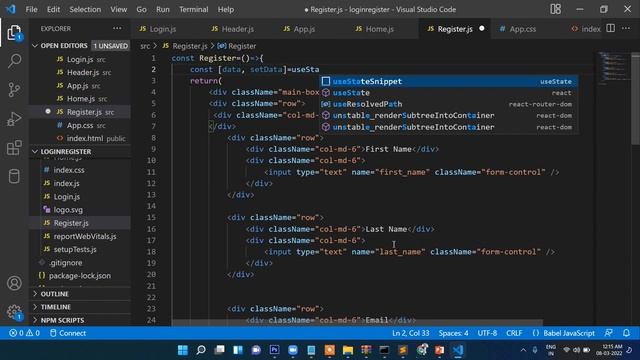Viewport: 640px width, 360px height.
Task: Click the feedback icon in status bar
Action: (x=609, y=333)
